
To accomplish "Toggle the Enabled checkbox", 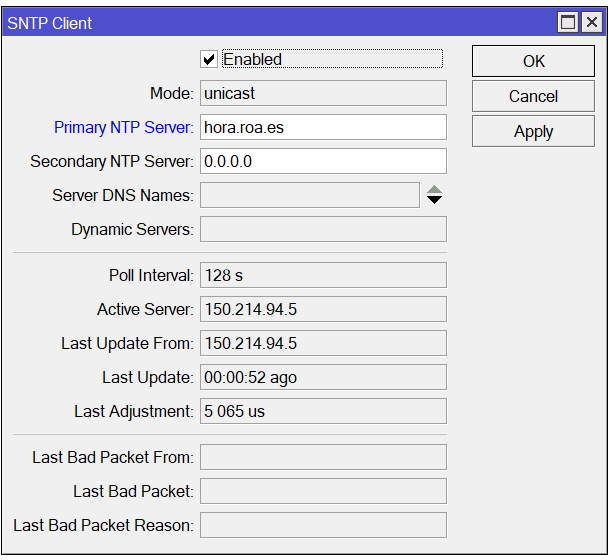I will tap(209, 60).
